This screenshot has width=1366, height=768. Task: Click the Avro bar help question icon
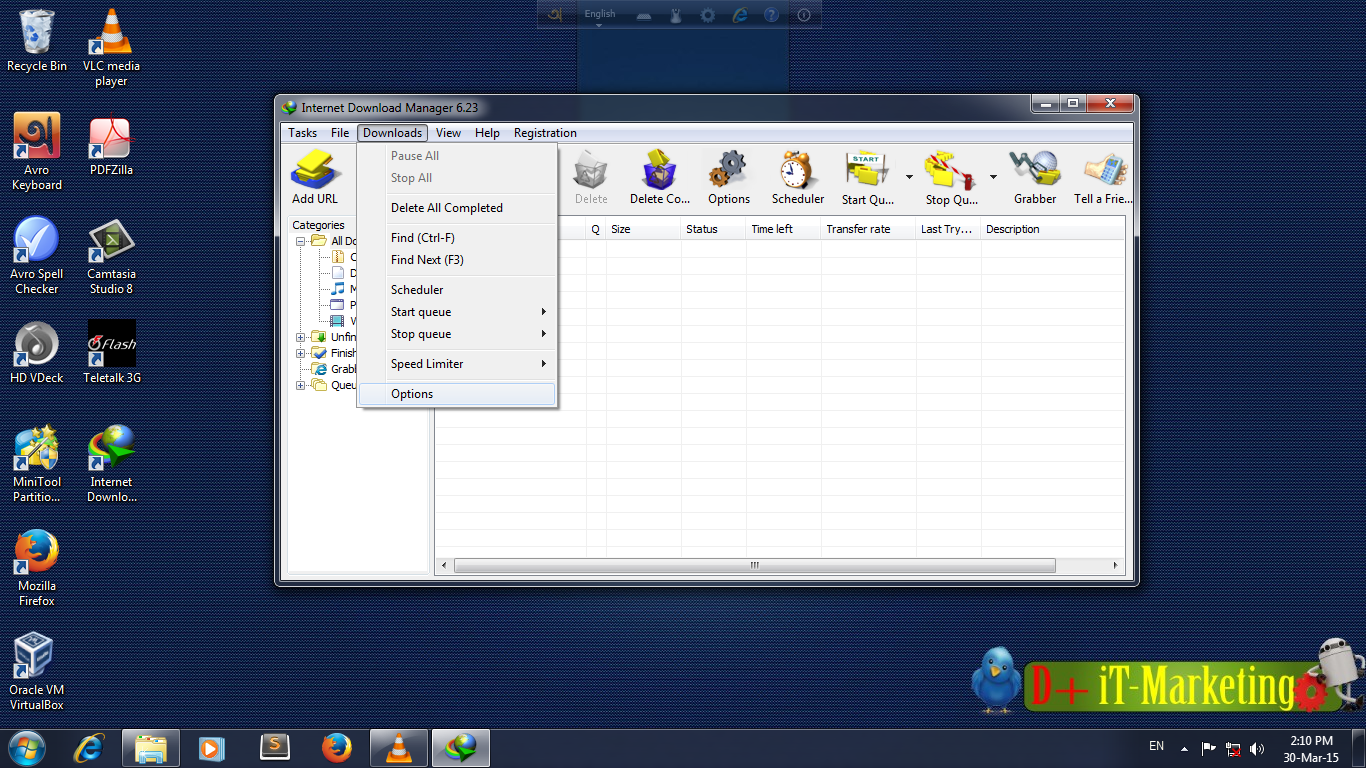coord(771,14)
